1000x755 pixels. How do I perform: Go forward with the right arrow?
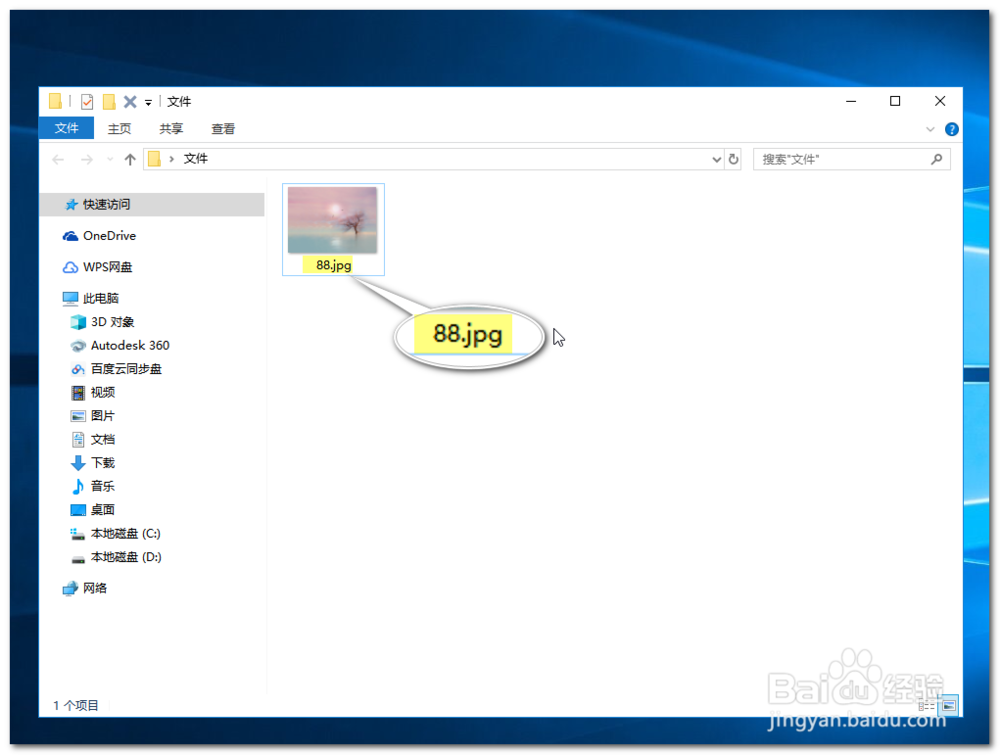coord(87,159)
